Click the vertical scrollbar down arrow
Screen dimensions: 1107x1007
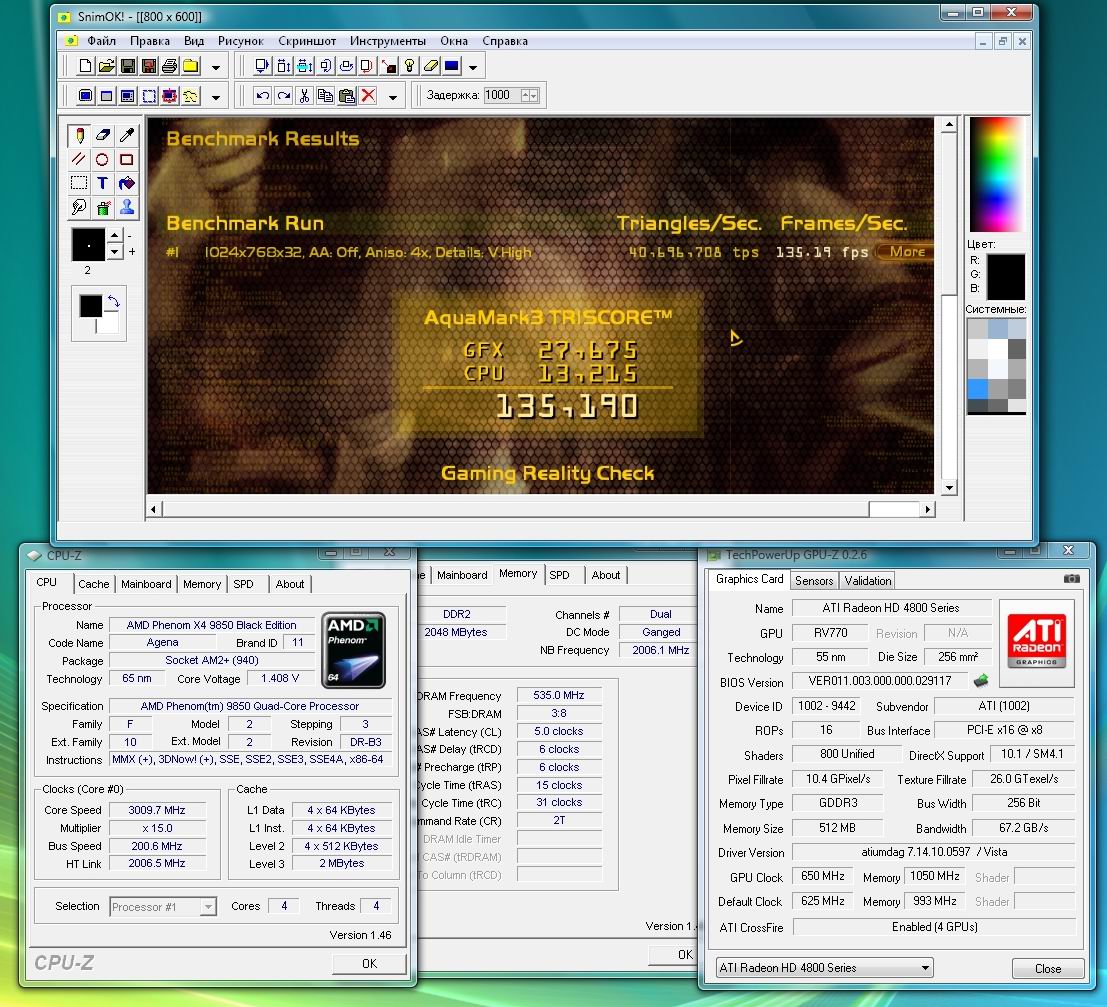pyautogui.click(x=949, y=487)
